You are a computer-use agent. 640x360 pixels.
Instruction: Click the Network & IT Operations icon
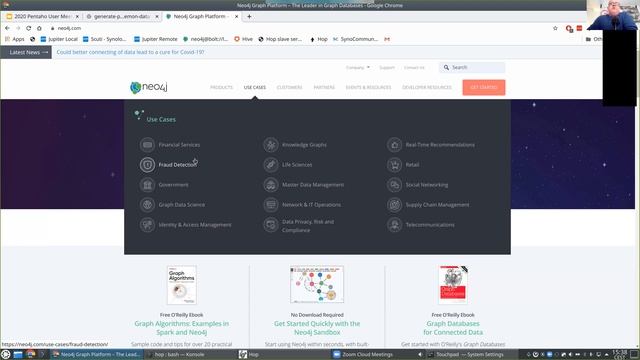271,204
